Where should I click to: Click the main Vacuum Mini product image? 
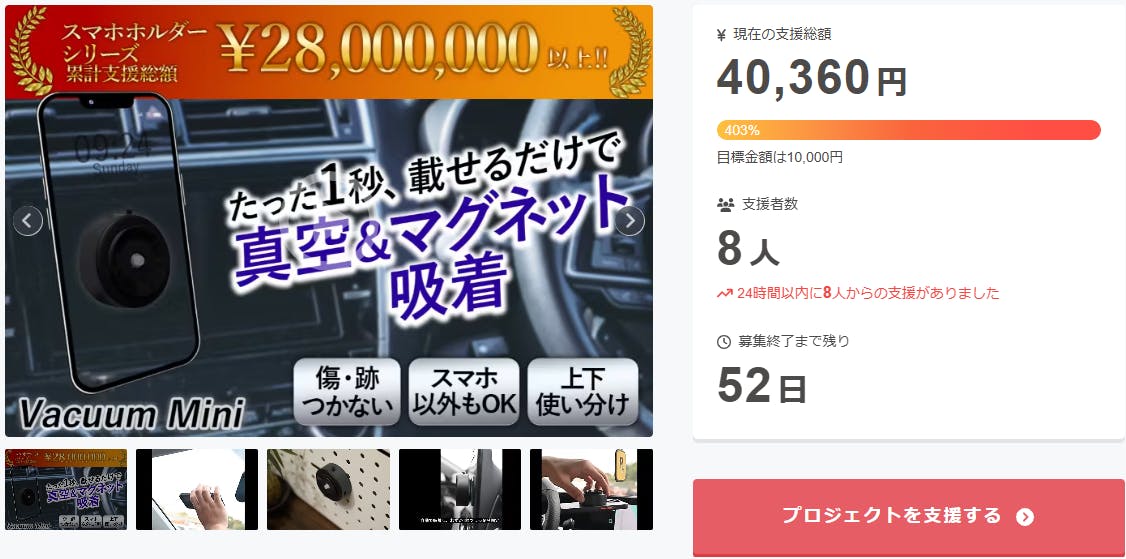[329, 221]
